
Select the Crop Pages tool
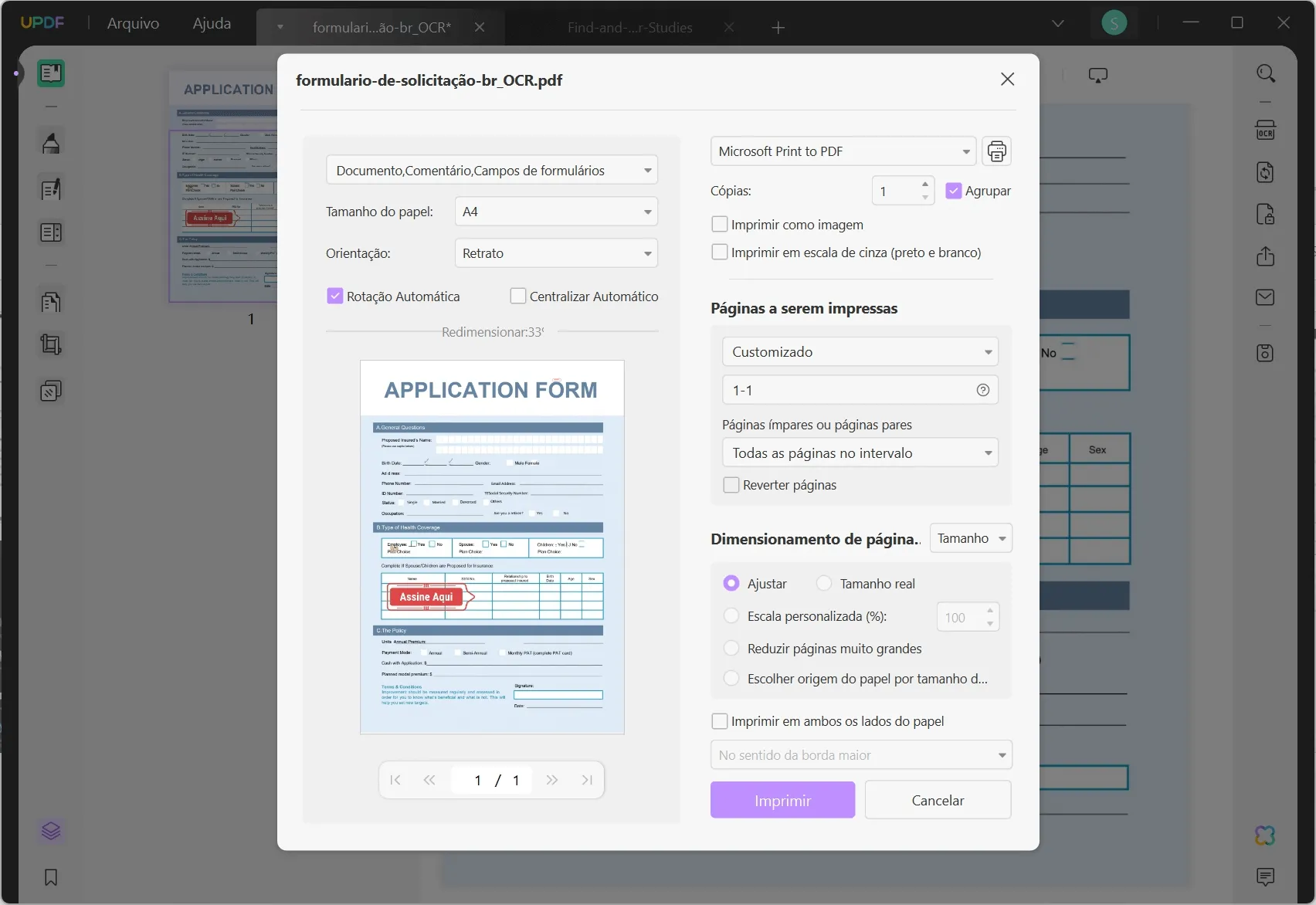click(50, 344)
